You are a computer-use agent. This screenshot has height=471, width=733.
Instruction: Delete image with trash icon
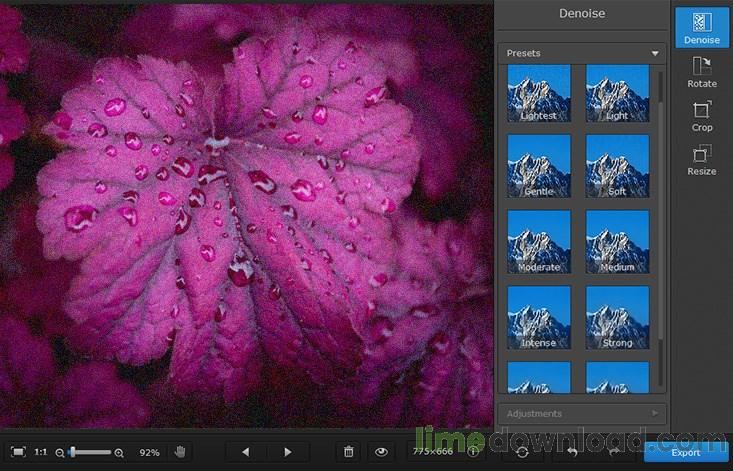pyautogui.click(x=349, y=452)
